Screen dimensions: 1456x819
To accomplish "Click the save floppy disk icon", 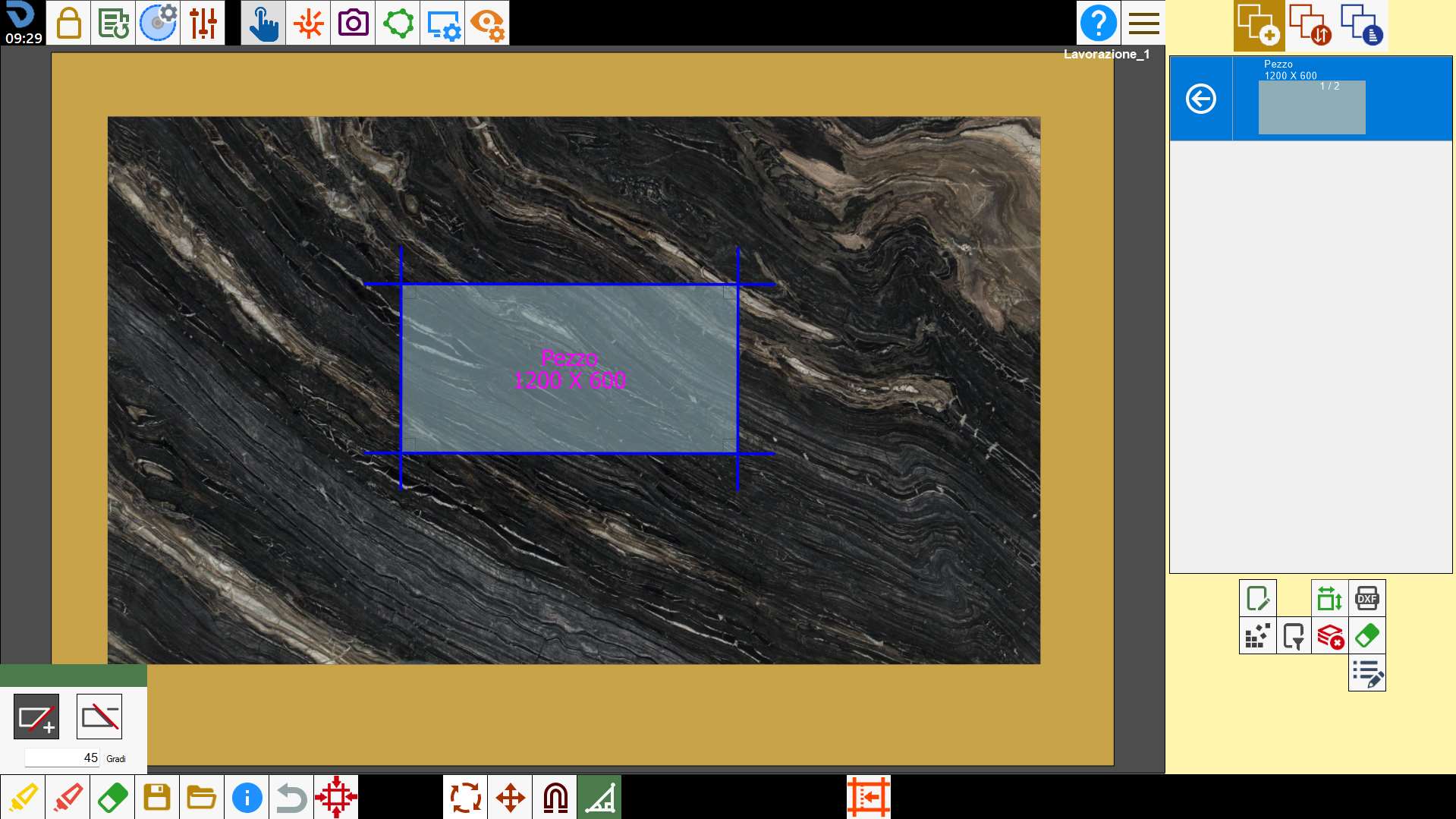I will pyautogui.click(x=156, y=797).
